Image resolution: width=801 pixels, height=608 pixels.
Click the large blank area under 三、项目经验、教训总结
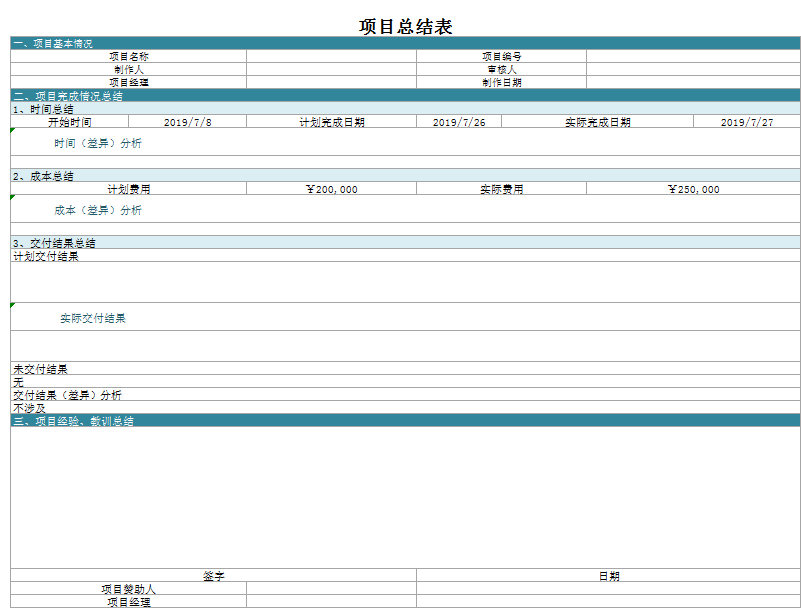point(405,497)
